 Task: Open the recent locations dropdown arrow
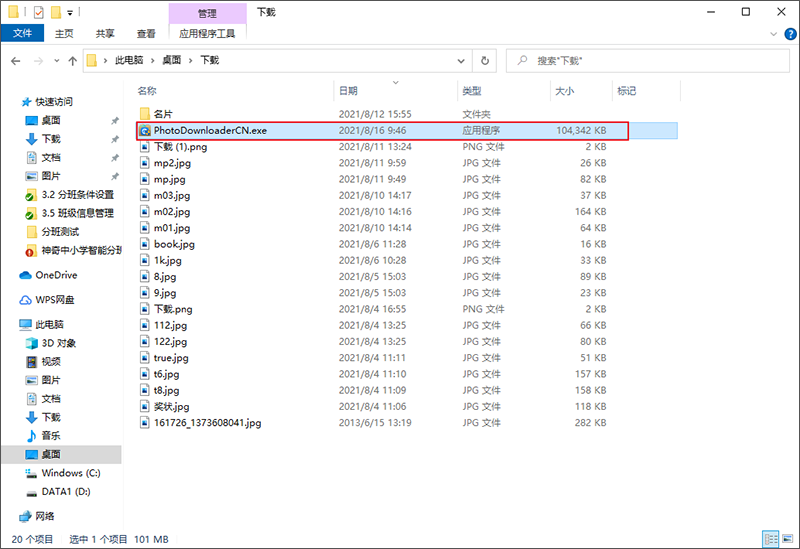53,60
